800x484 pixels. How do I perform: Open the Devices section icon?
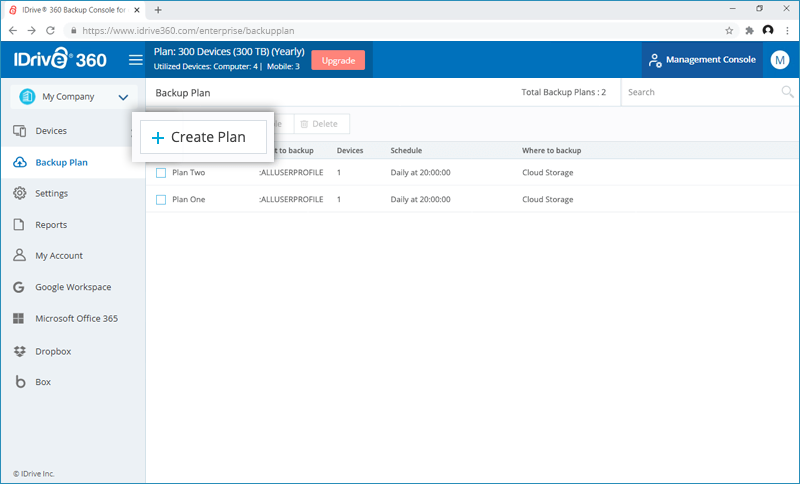click(x=20, y=131)
